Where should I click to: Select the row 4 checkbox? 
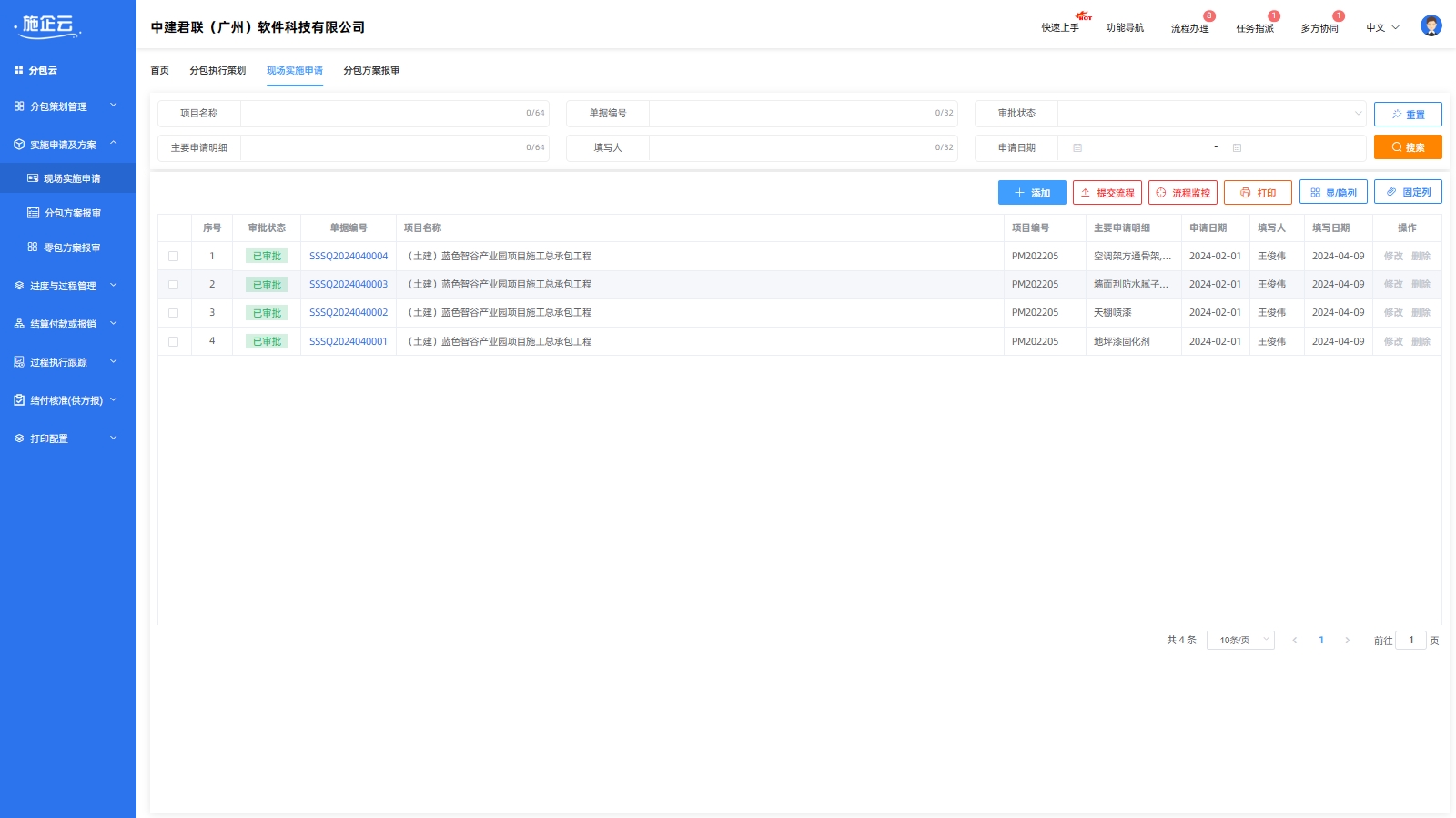point(173,342)
